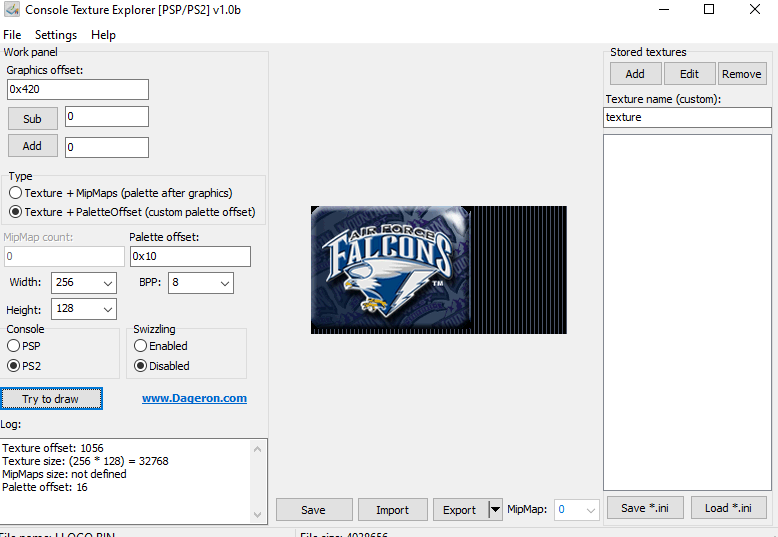The image size is (778, 537).
Task: Click the Air Force Falcons texture preview
Action: click(439, 270)
